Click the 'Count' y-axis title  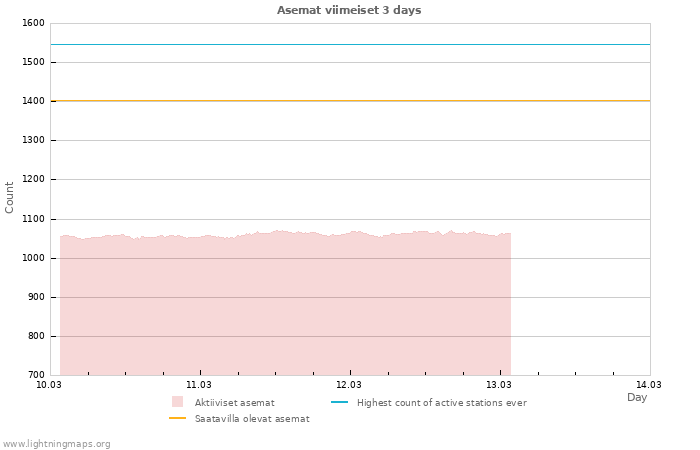click(x=10, y=197)
